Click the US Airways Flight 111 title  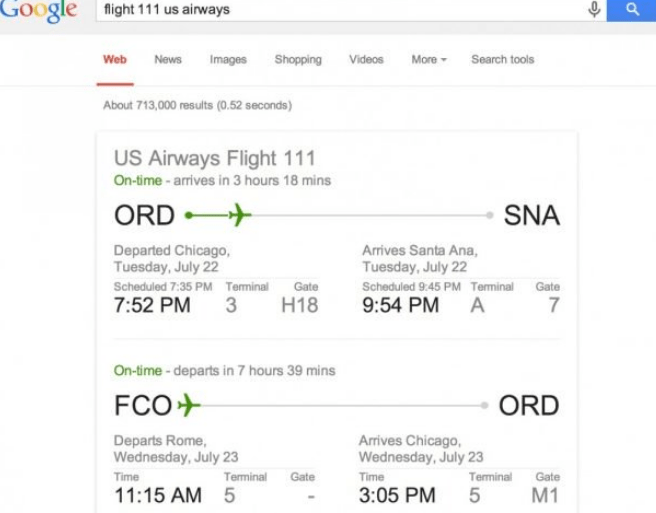point(214,158)
